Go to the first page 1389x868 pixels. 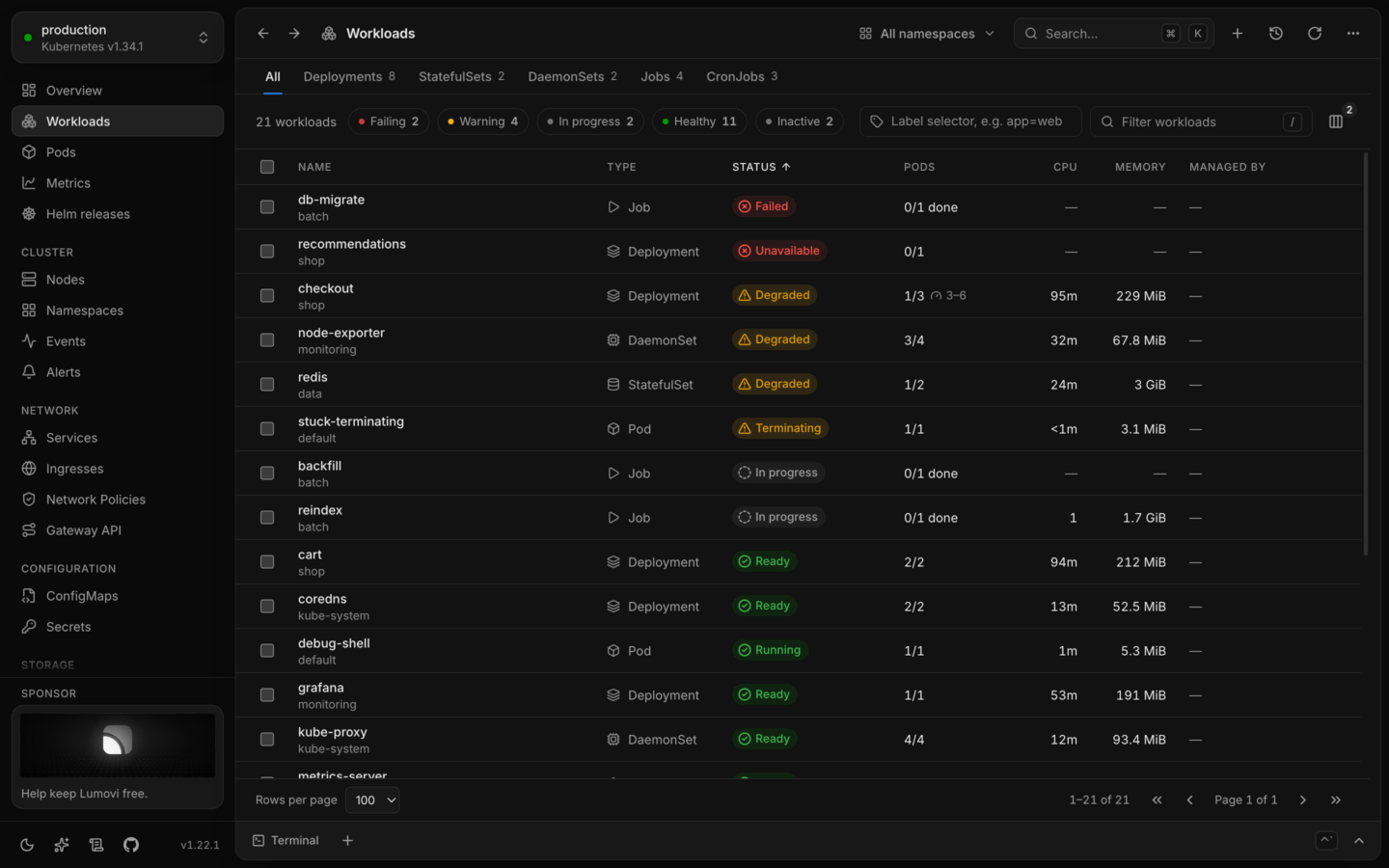pos(1157,800)
